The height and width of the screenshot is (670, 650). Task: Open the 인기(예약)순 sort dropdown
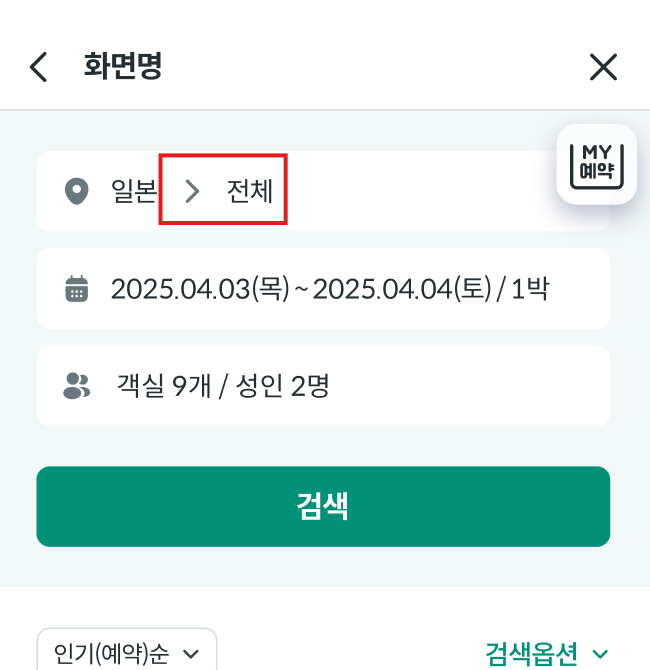[126, 653]
